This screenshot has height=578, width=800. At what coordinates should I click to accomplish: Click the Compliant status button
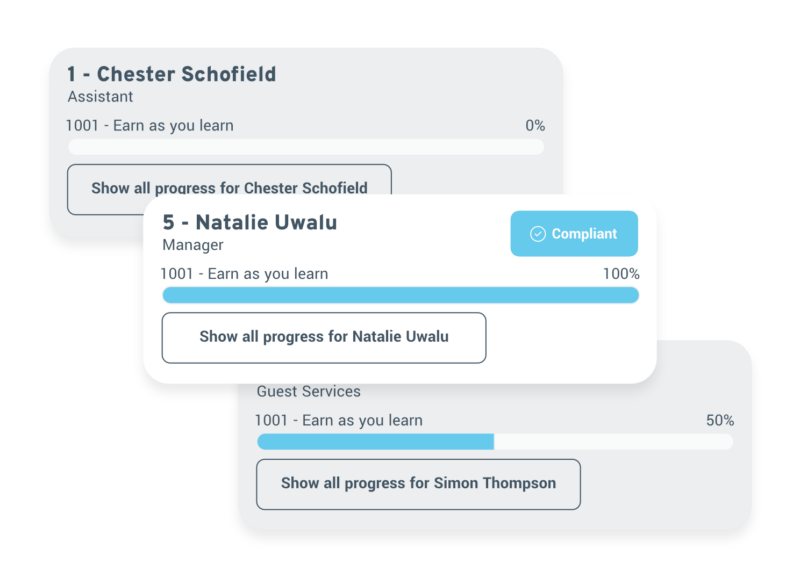[x=574, y=234]
